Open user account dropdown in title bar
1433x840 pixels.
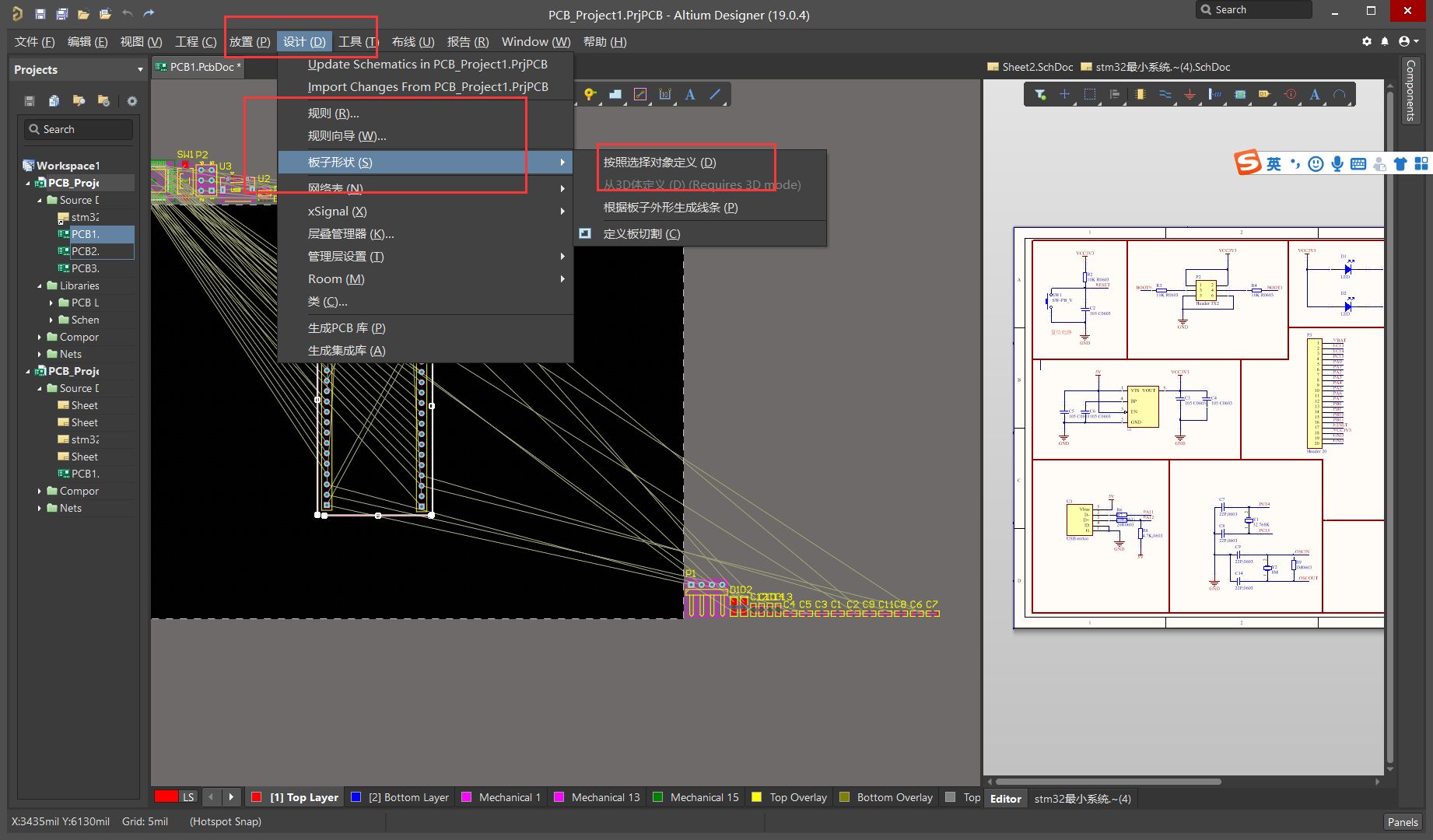[1409, 41]
